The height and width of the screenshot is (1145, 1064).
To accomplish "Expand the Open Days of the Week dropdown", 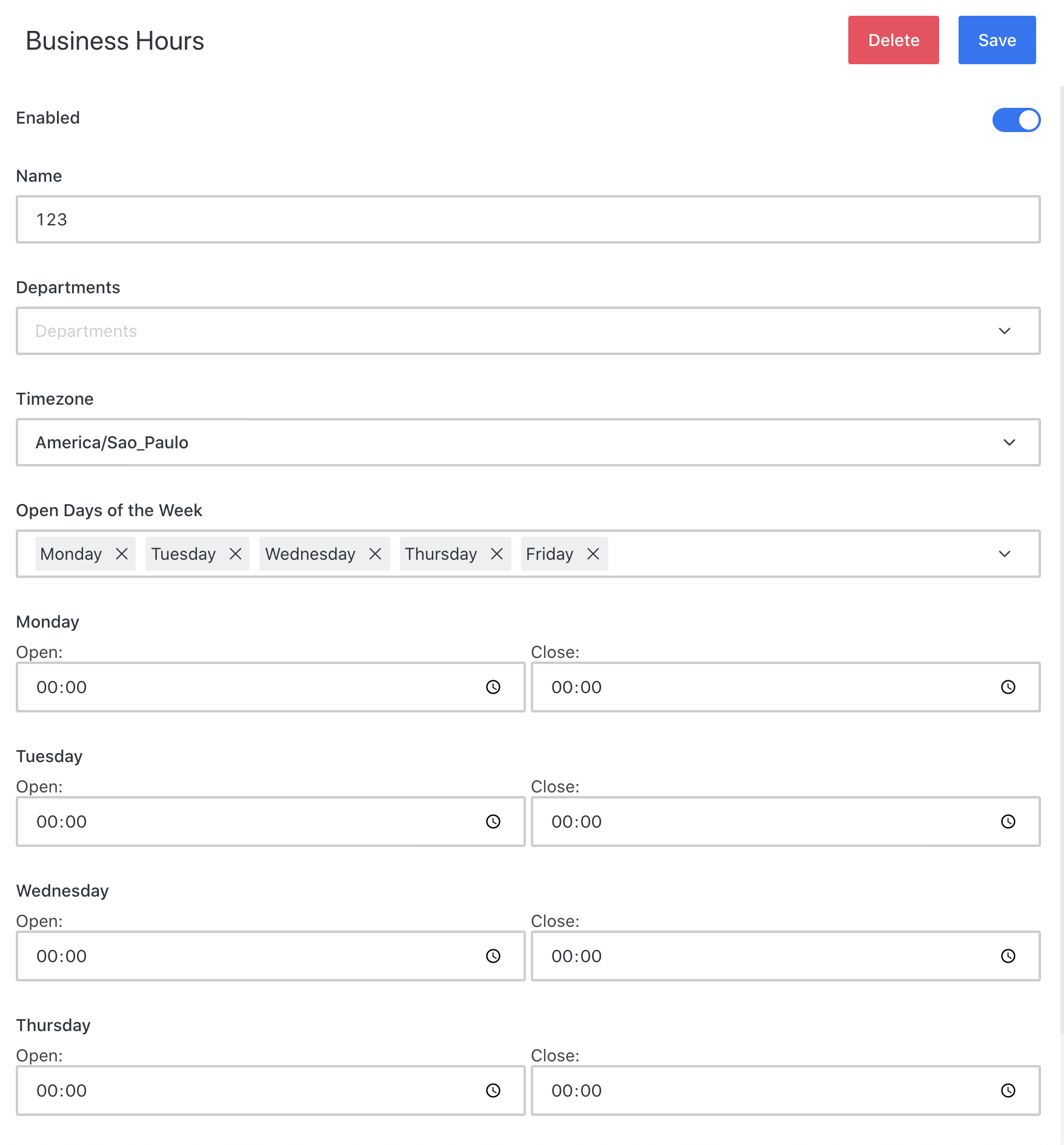I will pyautogui.click(x=1005, y=554).
